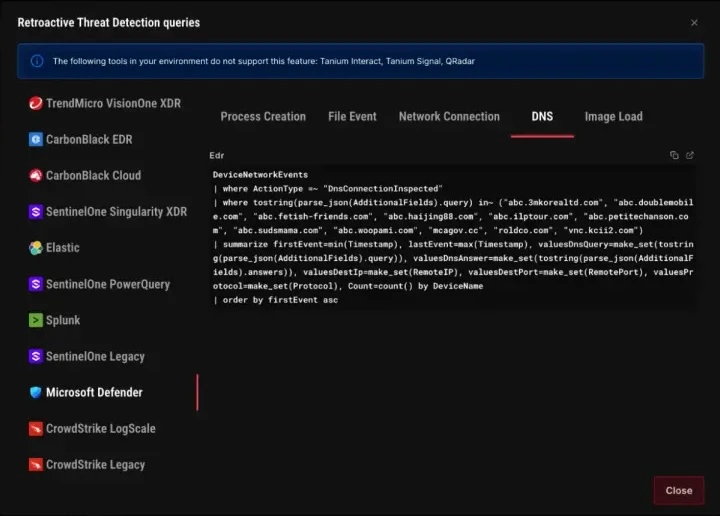Choose SentinelOne PowerQuery entry

99,284
